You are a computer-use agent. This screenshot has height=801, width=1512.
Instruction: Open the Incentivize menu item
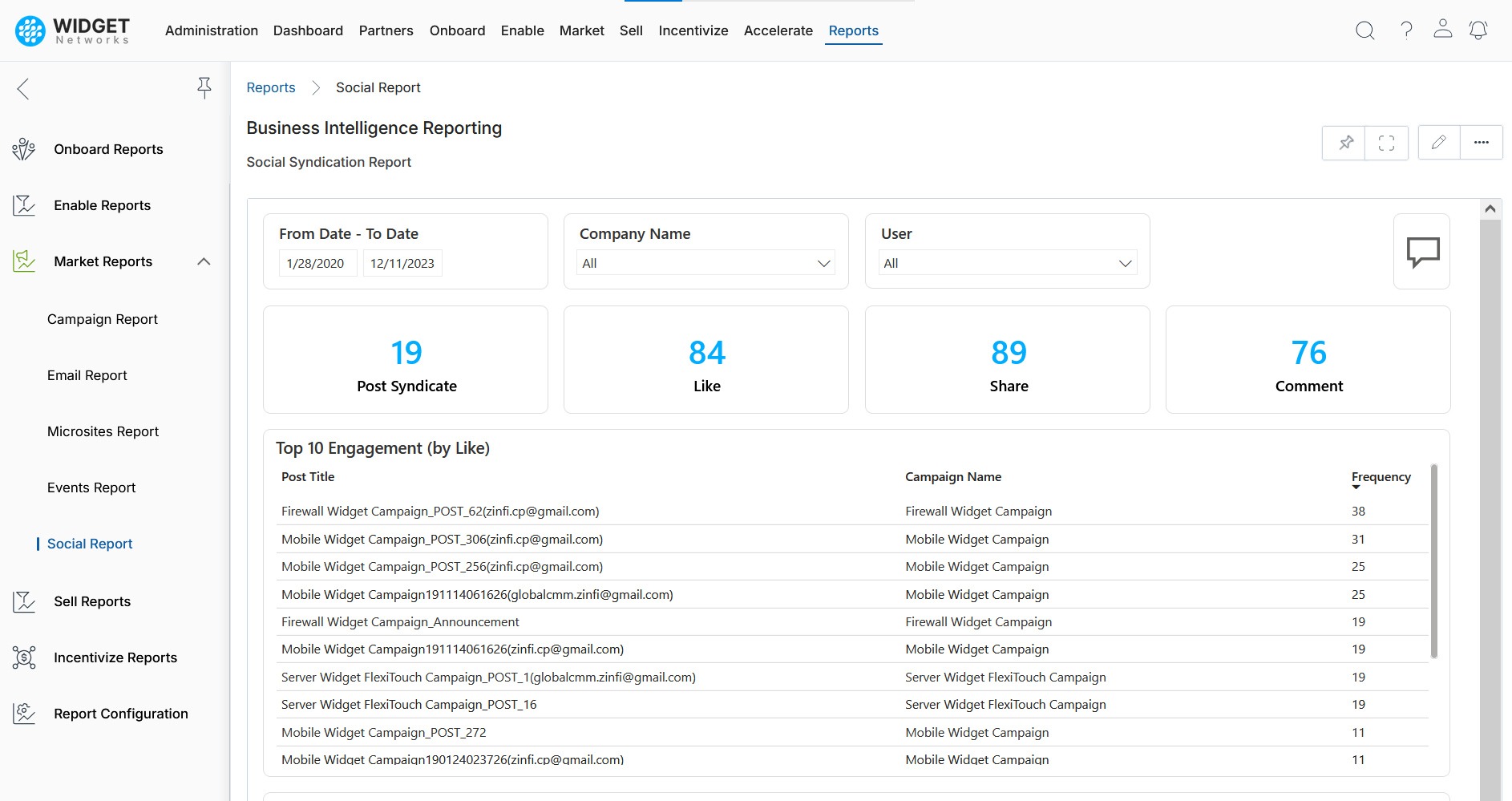[x=693, y=30]
